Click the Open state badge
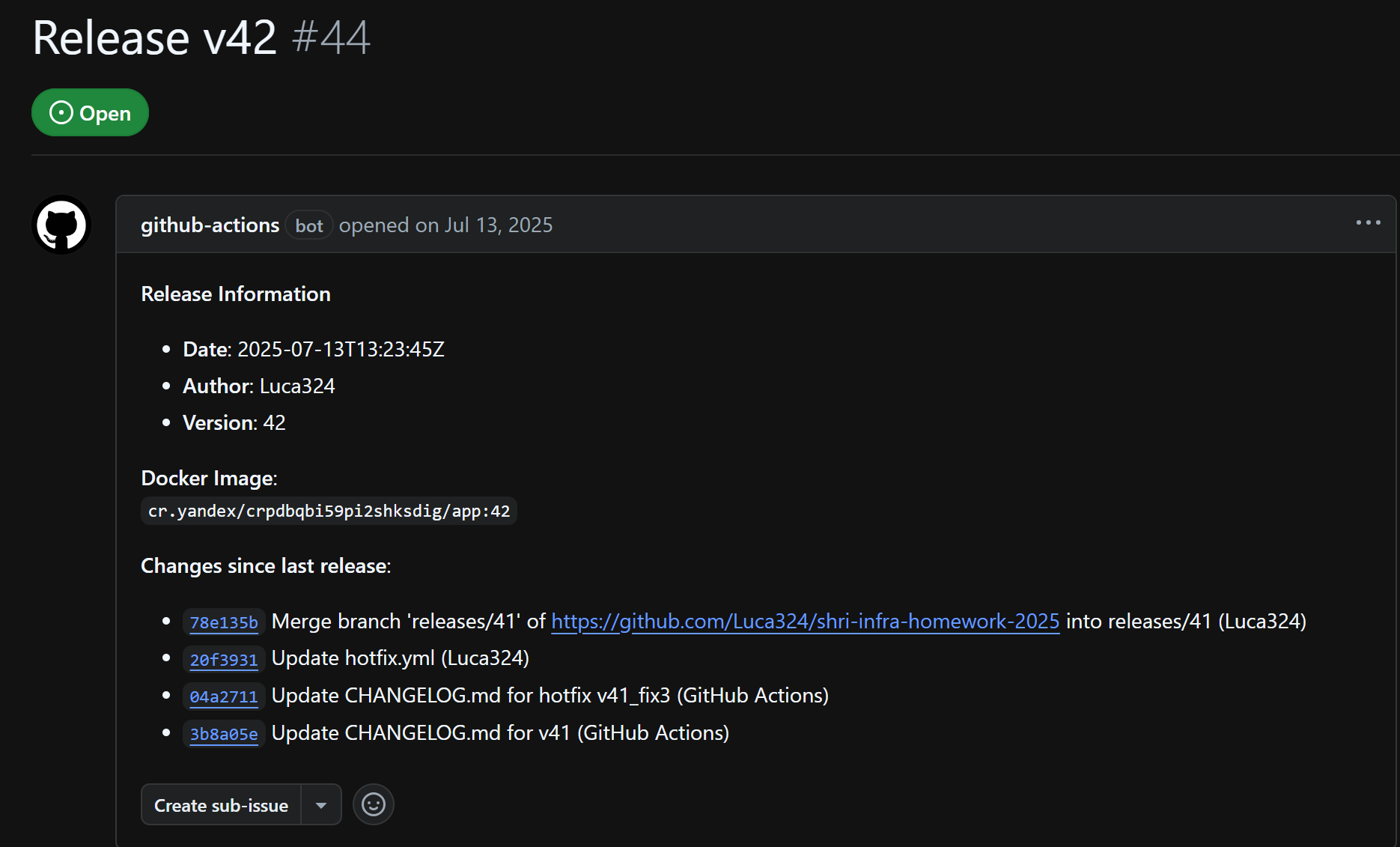The image size is (1400, 847). [90, 112]
